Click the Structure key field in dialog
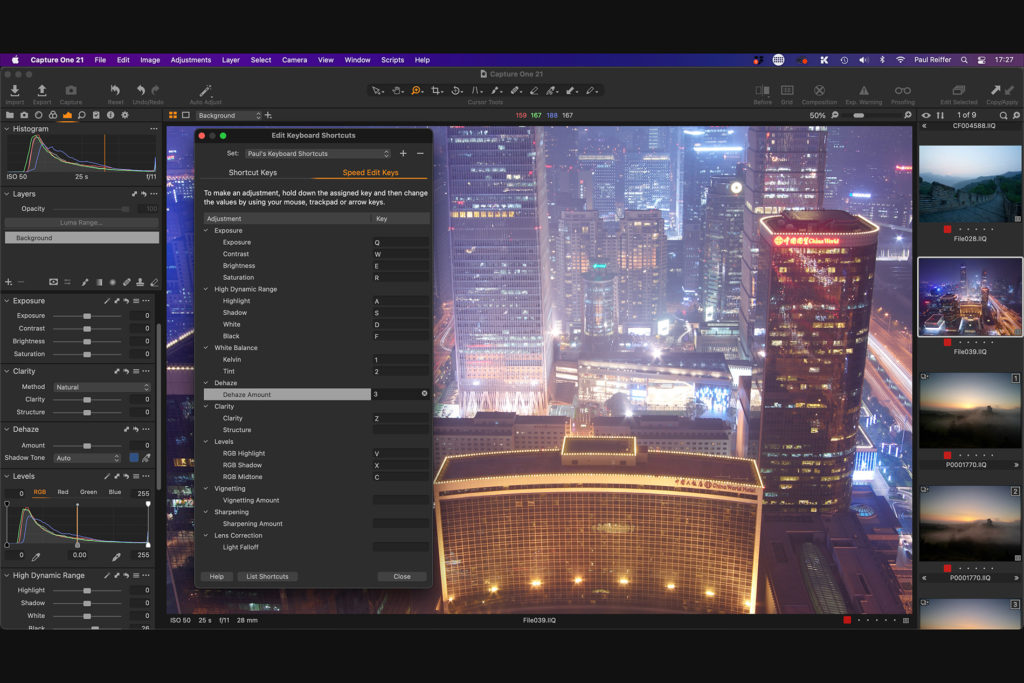 [400, 430]
